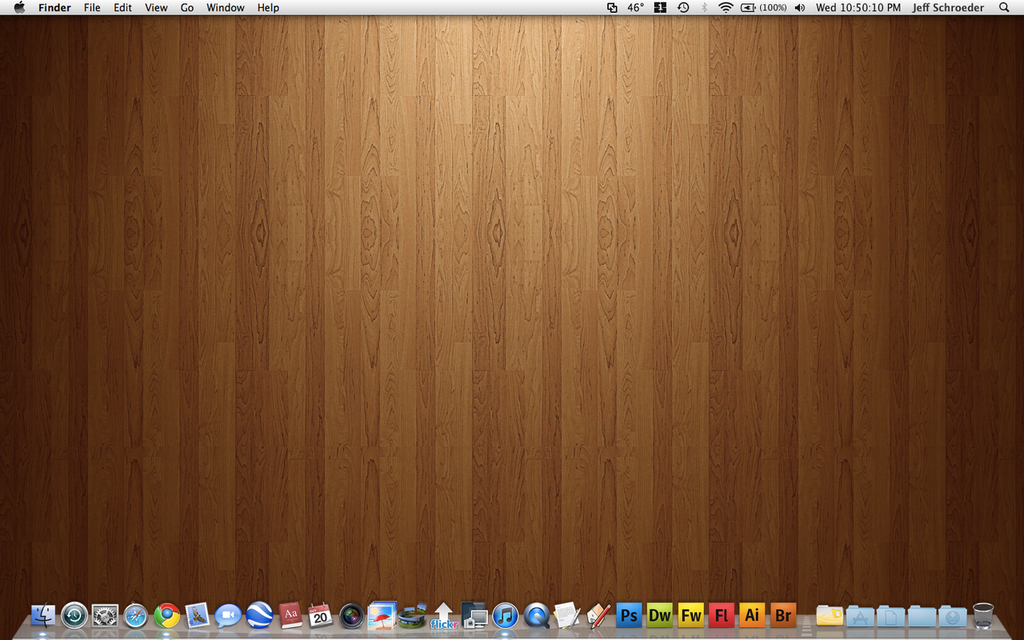Launch Time Machine from the Dock
This screenshot has height=640, width=1024.
[x=74, y=615]
